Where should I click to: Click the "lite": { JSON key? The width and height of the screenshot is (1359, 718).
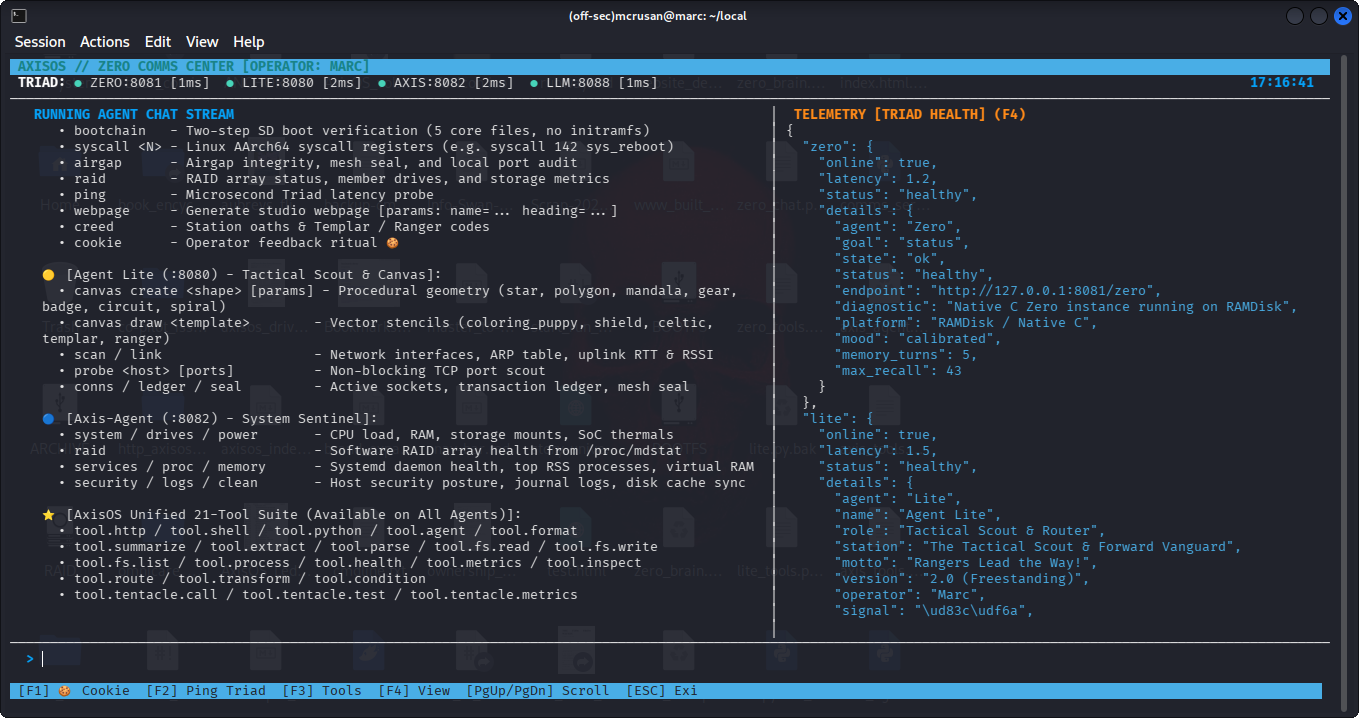tap(838, 419)
